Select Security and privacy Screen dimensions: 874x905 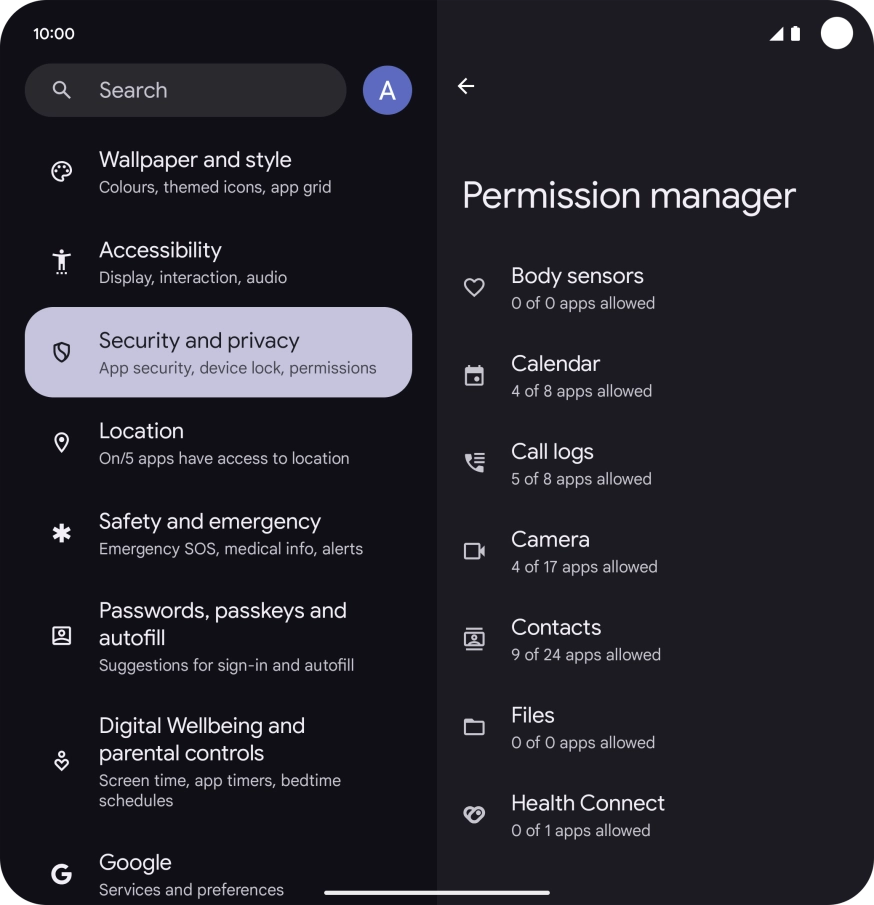pos(218,352)
